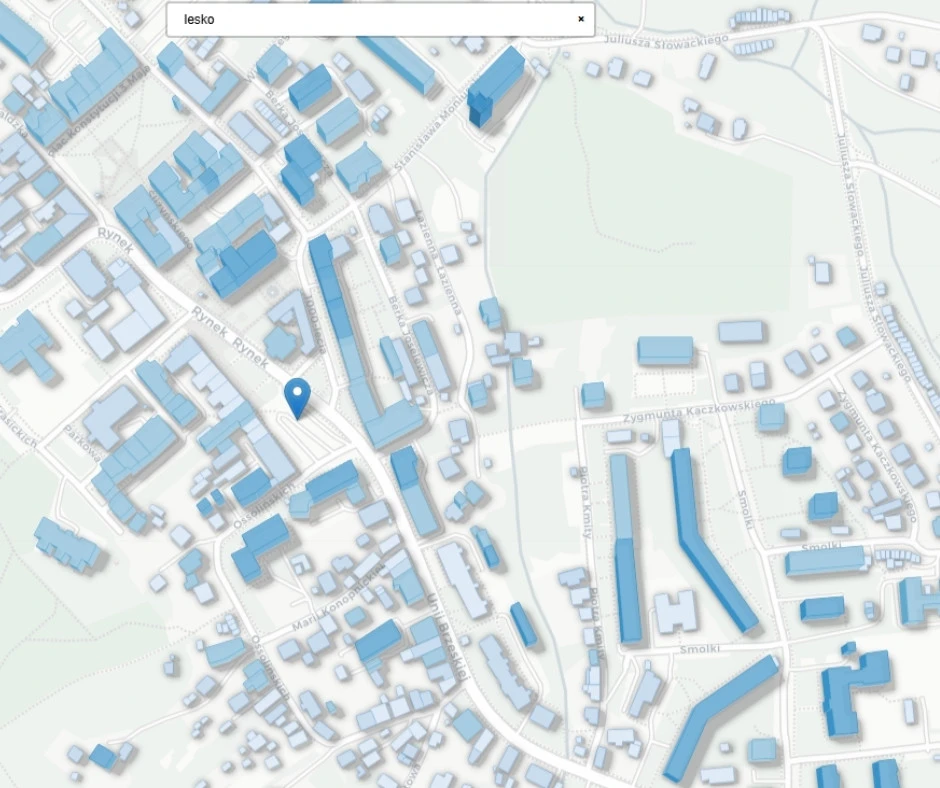Focus the search field containing "lesko"
Image resolution: width=940 pixels, height=788 pixels.
[370, 19]
